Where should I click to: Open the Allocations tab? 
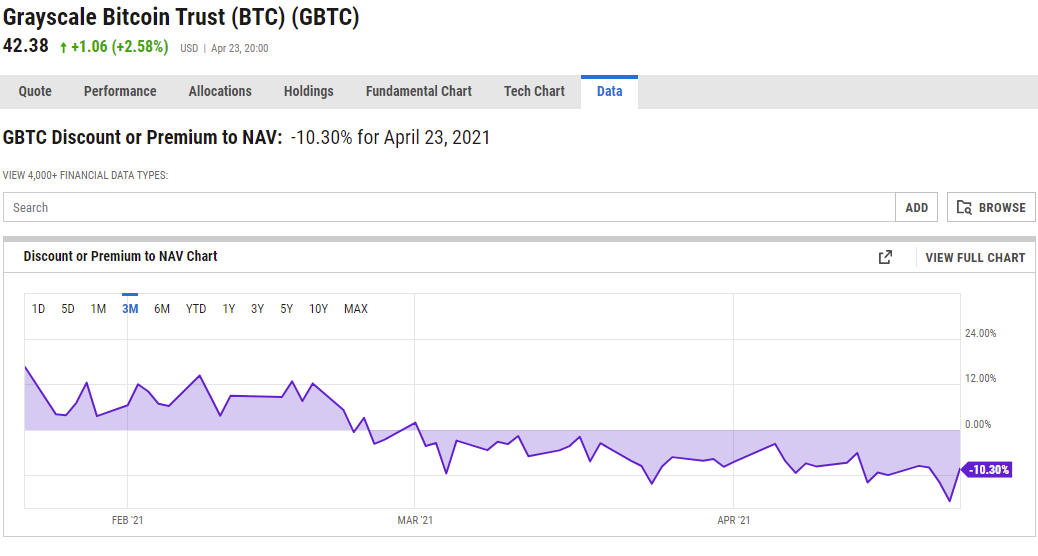220,91
